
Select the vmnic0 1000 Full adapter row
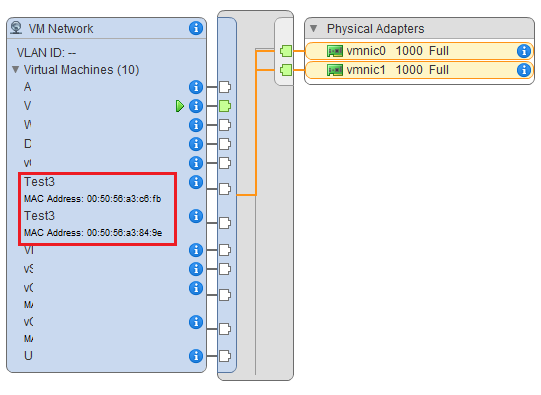coord(419,51)
